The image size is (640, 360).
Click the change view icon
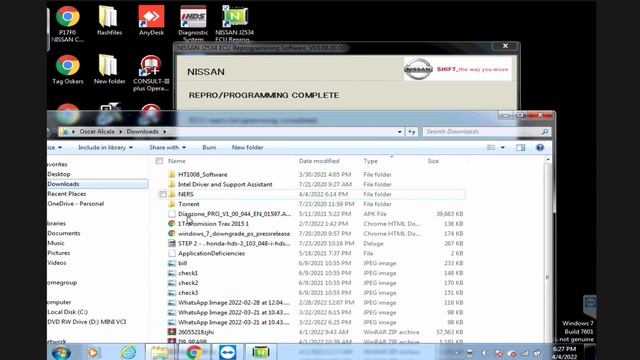(x=491, y=147)
